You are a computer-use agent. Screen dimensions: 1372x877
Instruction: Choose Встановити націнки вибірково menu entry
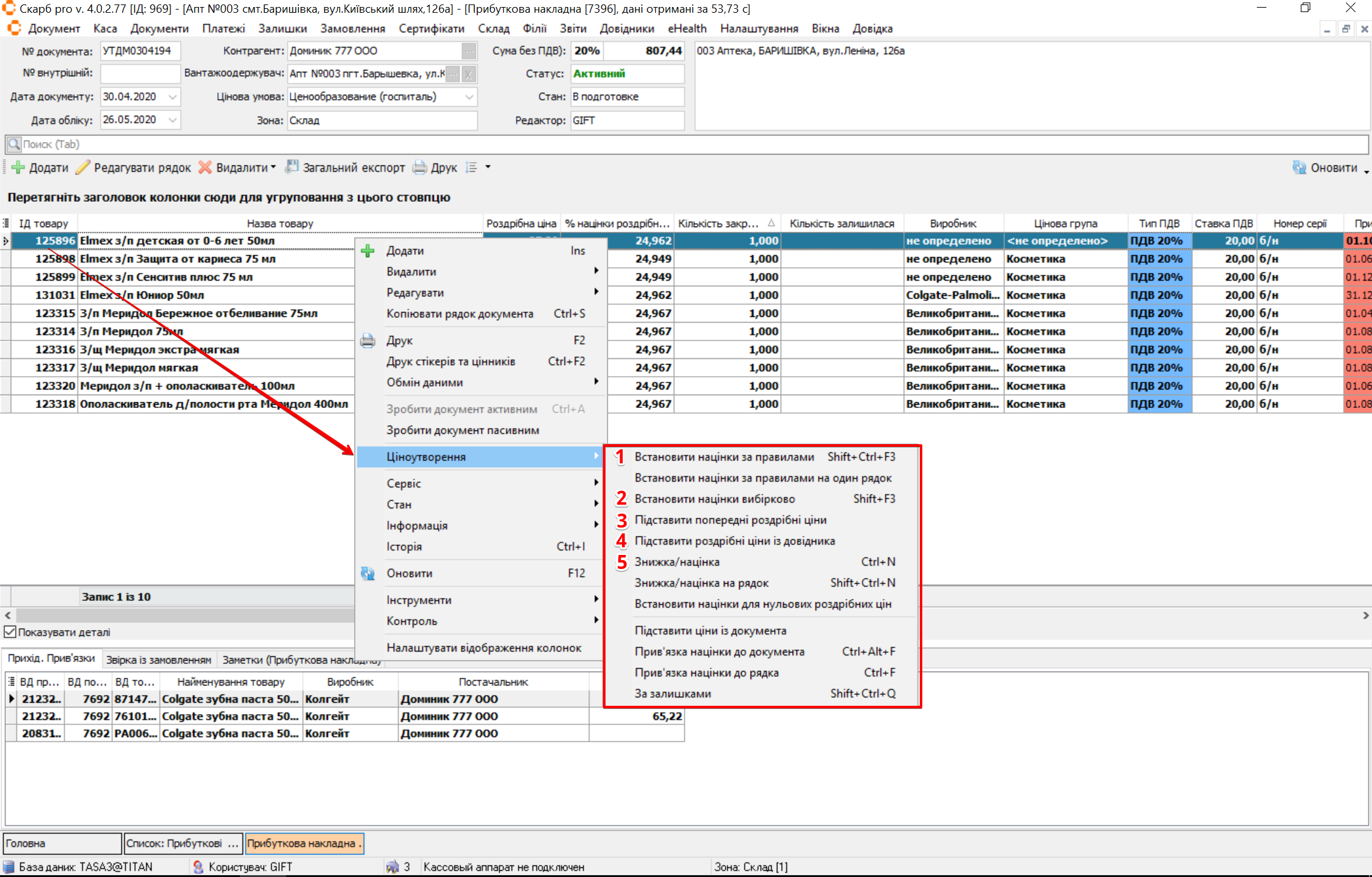(714, 499)
